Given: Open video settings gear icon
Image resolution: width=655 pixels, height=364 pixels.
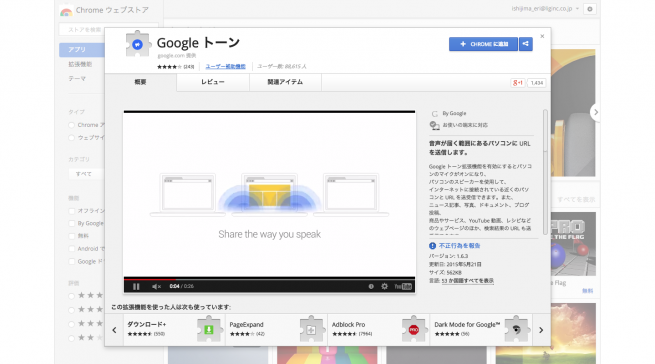Looking at the screenshot, I should [x=384, y=286].
